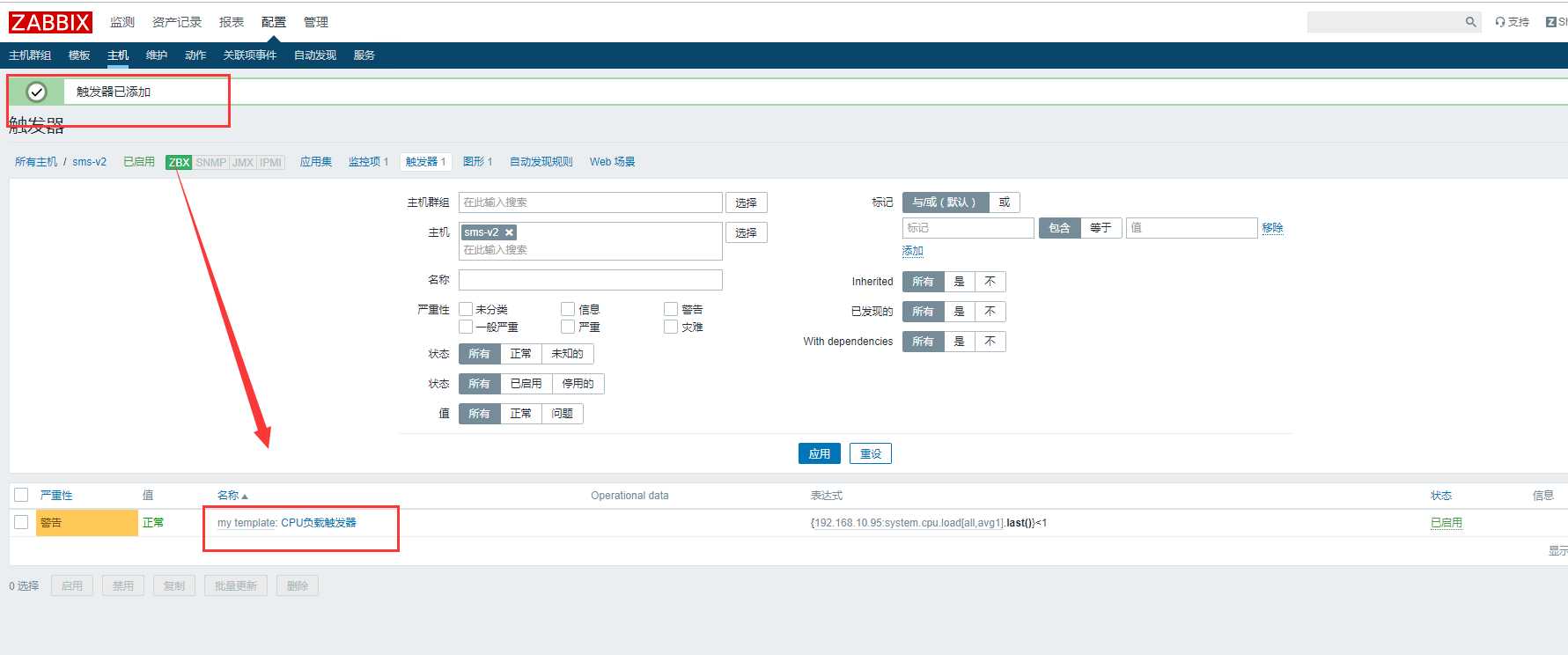This screenshot has height=655, width=1568.
Task: Click the 标记 tag name input
Action: tap(968, 228)
